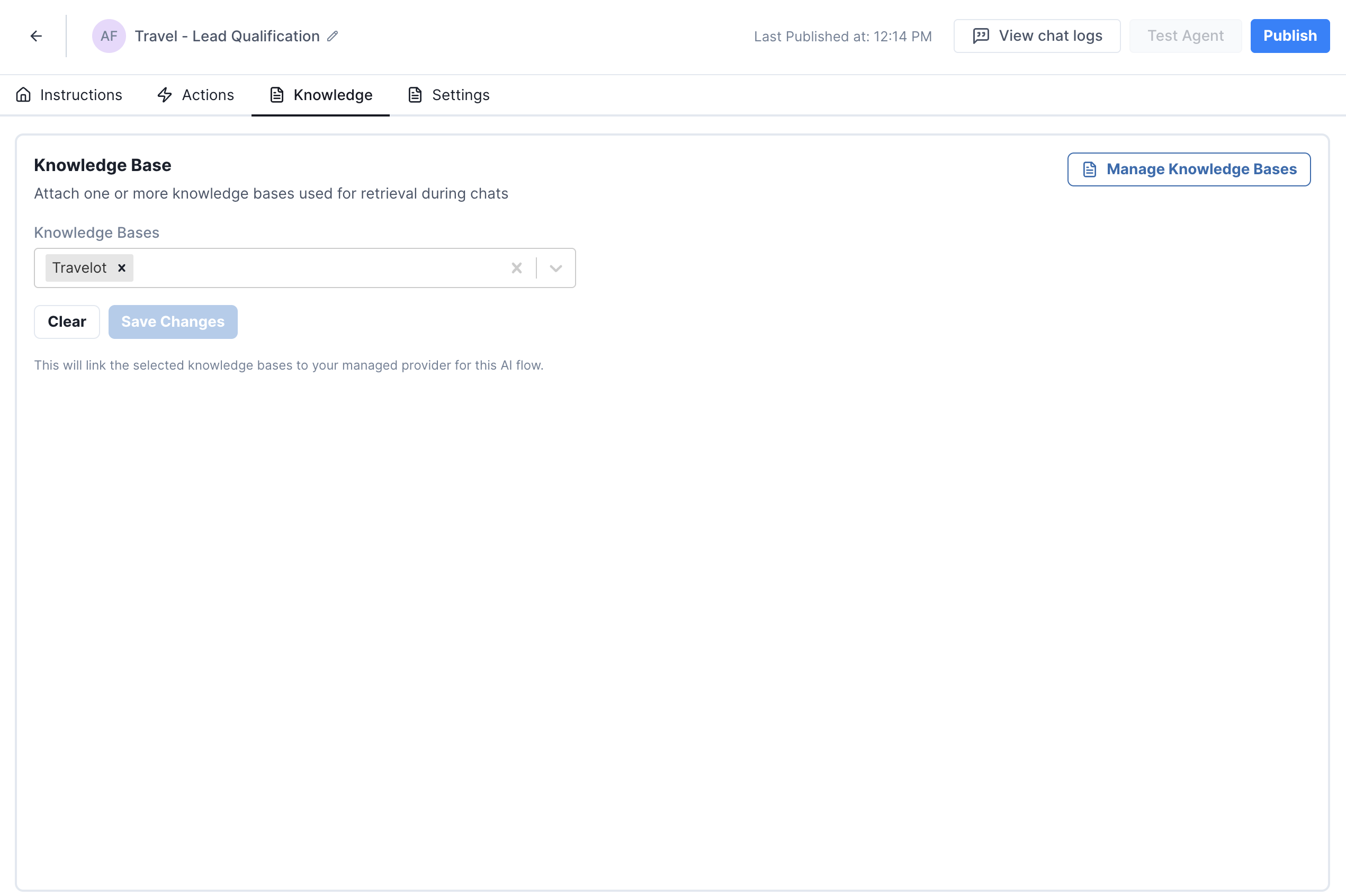Click the chat bubble icon beside View chat logs
The height and width of the screenshot is (896, 1346).
pyautogui.click(x=980, y=36)
